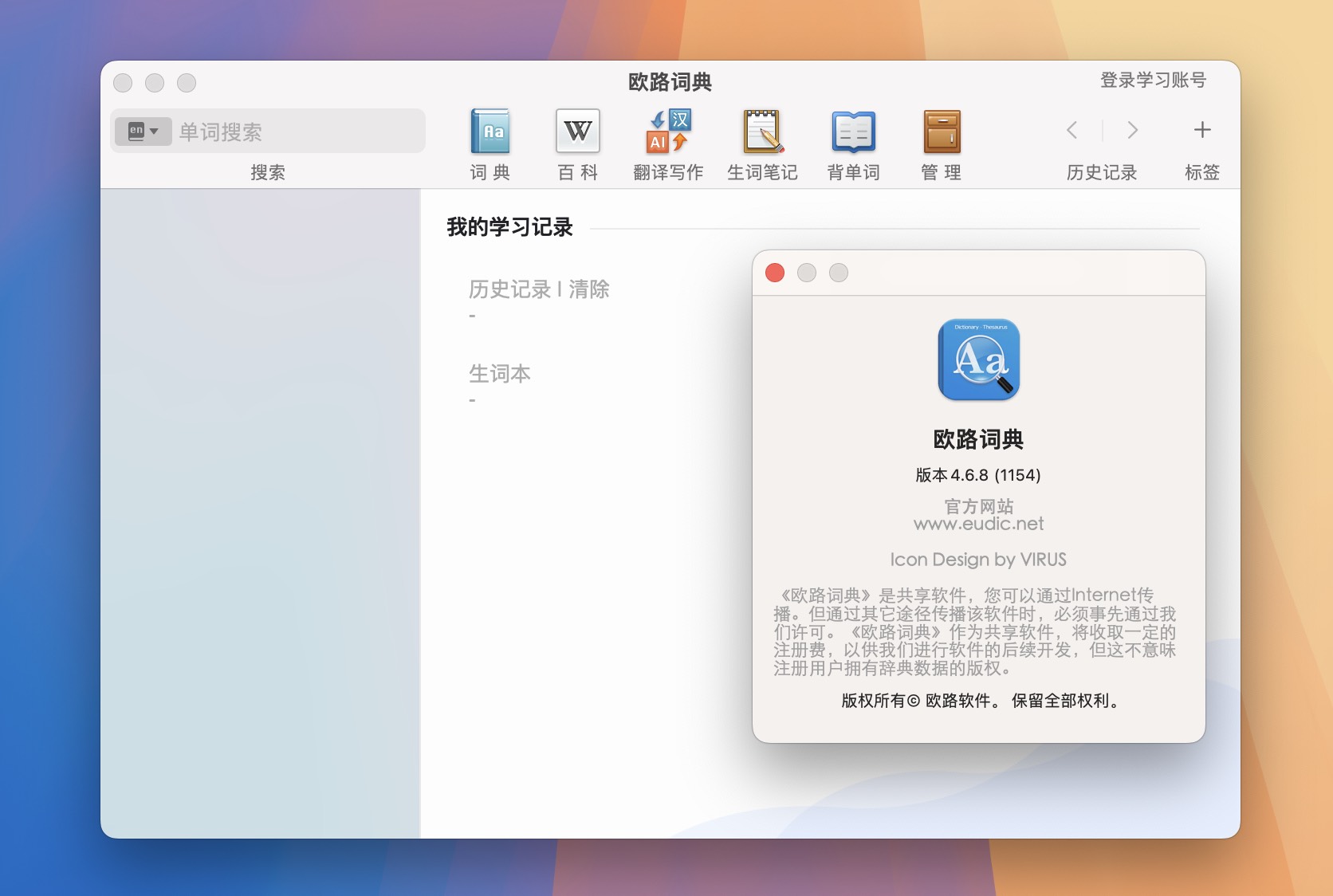Add a new tab with plus icon
This screenshot has height=896, width=1333.
click(1202, 129)
